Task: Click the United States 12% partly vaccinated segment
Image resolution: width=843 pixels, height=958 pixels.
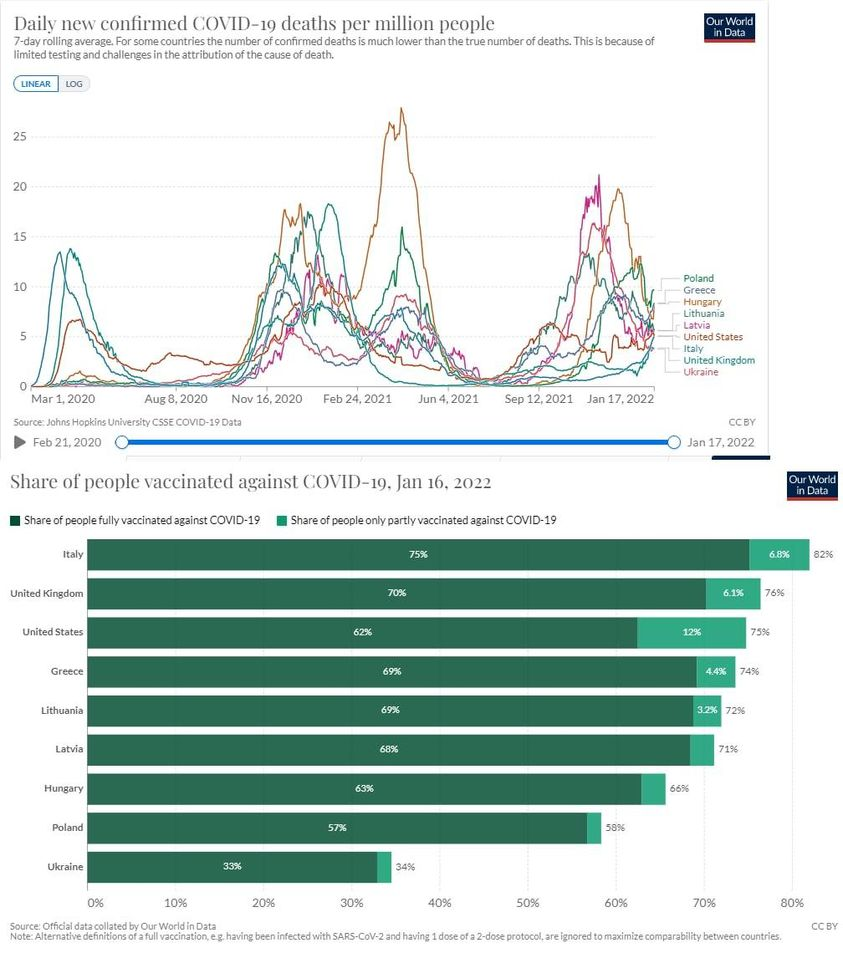Action: (692, 632)
